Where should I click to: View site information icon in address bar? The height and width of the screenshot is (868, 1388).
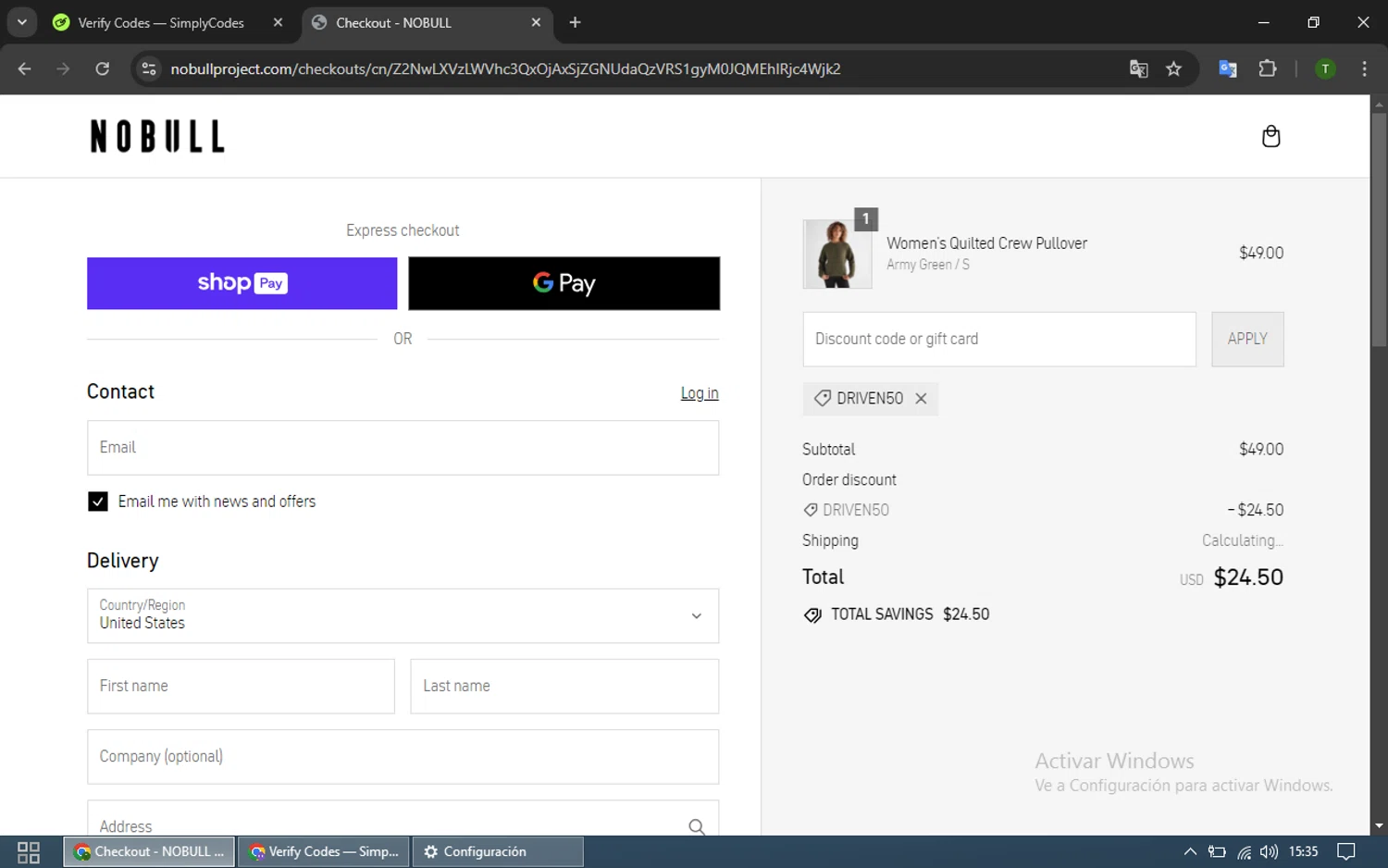[x=149, y=68]
